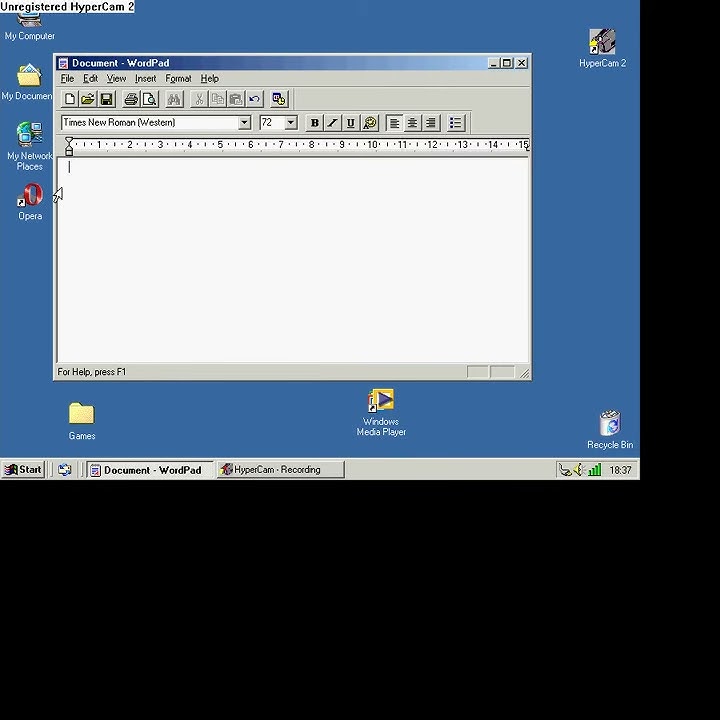720x720 pixels.
Task: Click the Cut scissors icon
Action: (199, 99)
